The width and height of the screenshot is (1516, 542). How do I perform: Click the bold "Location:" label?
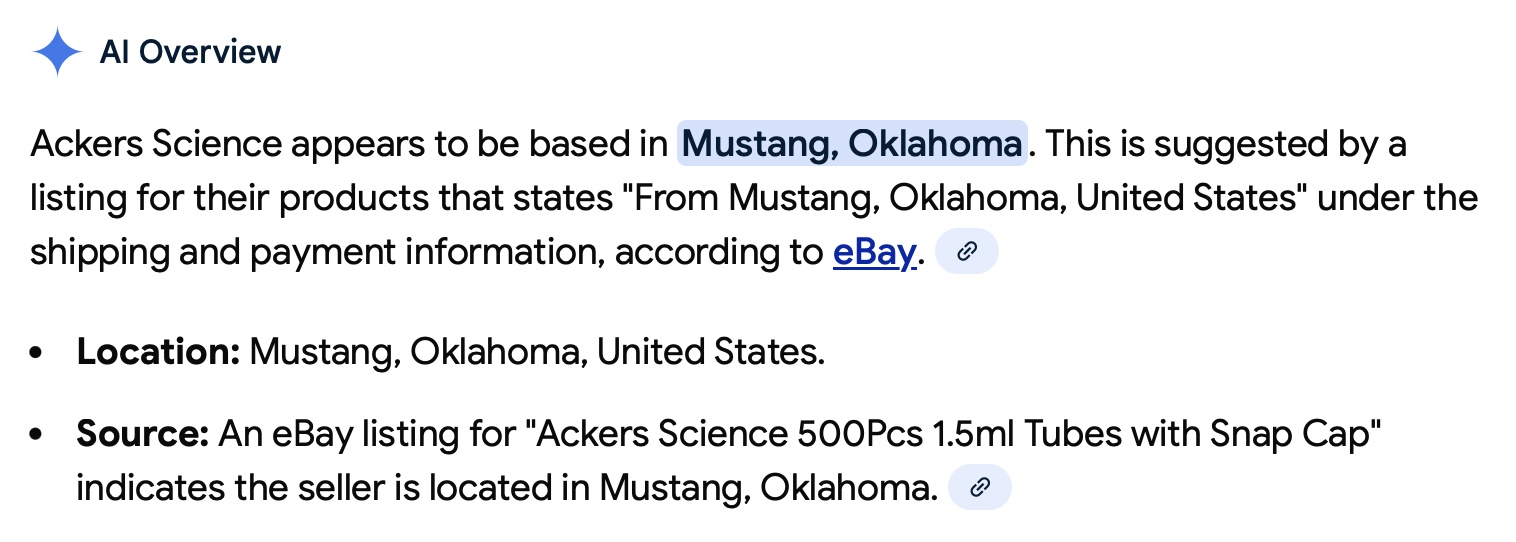(158, 352)
